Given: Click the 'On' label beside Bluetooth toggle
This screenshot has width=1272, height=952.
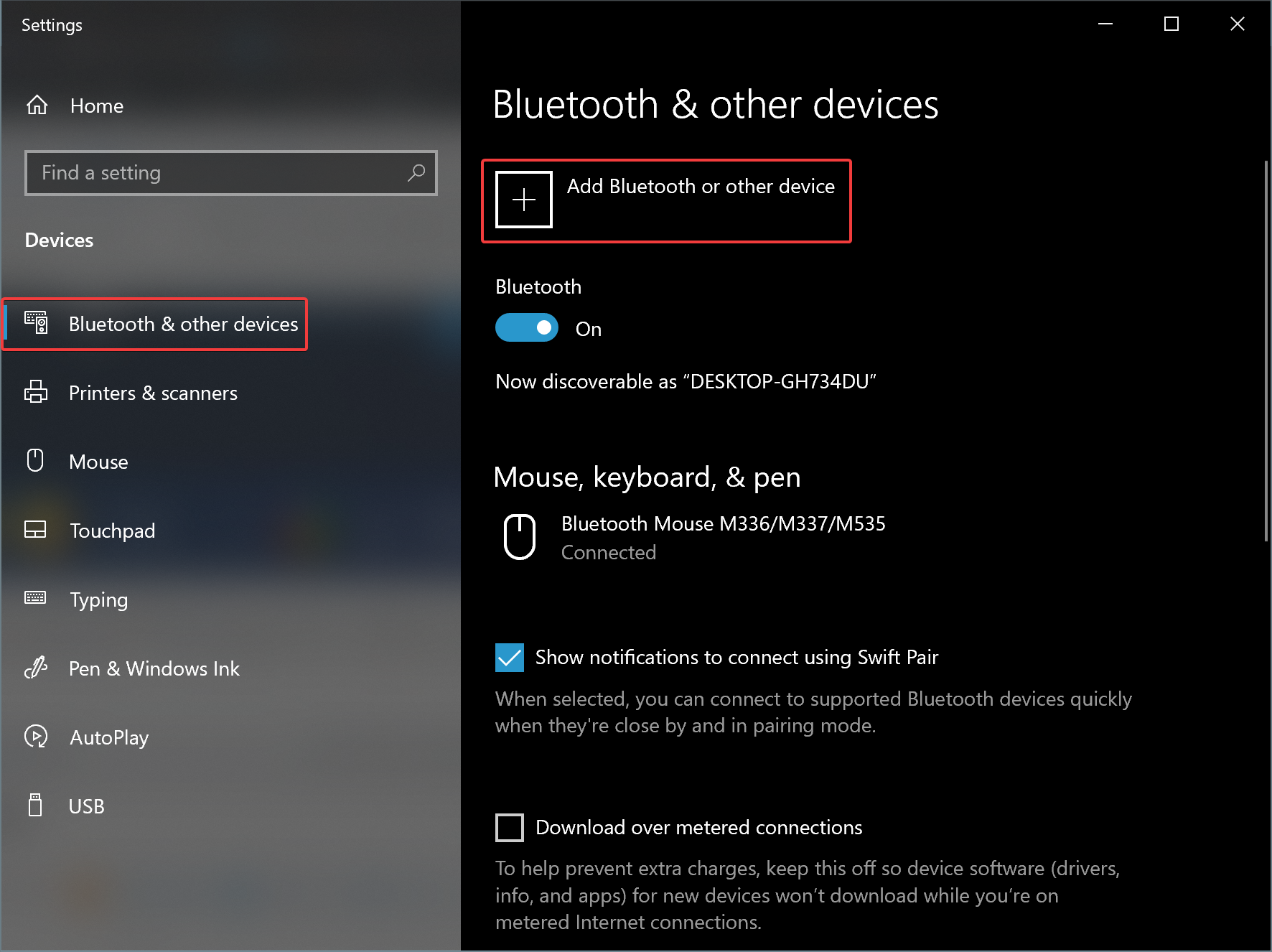Looking at the screenshot, I should [x=588, y=330].
